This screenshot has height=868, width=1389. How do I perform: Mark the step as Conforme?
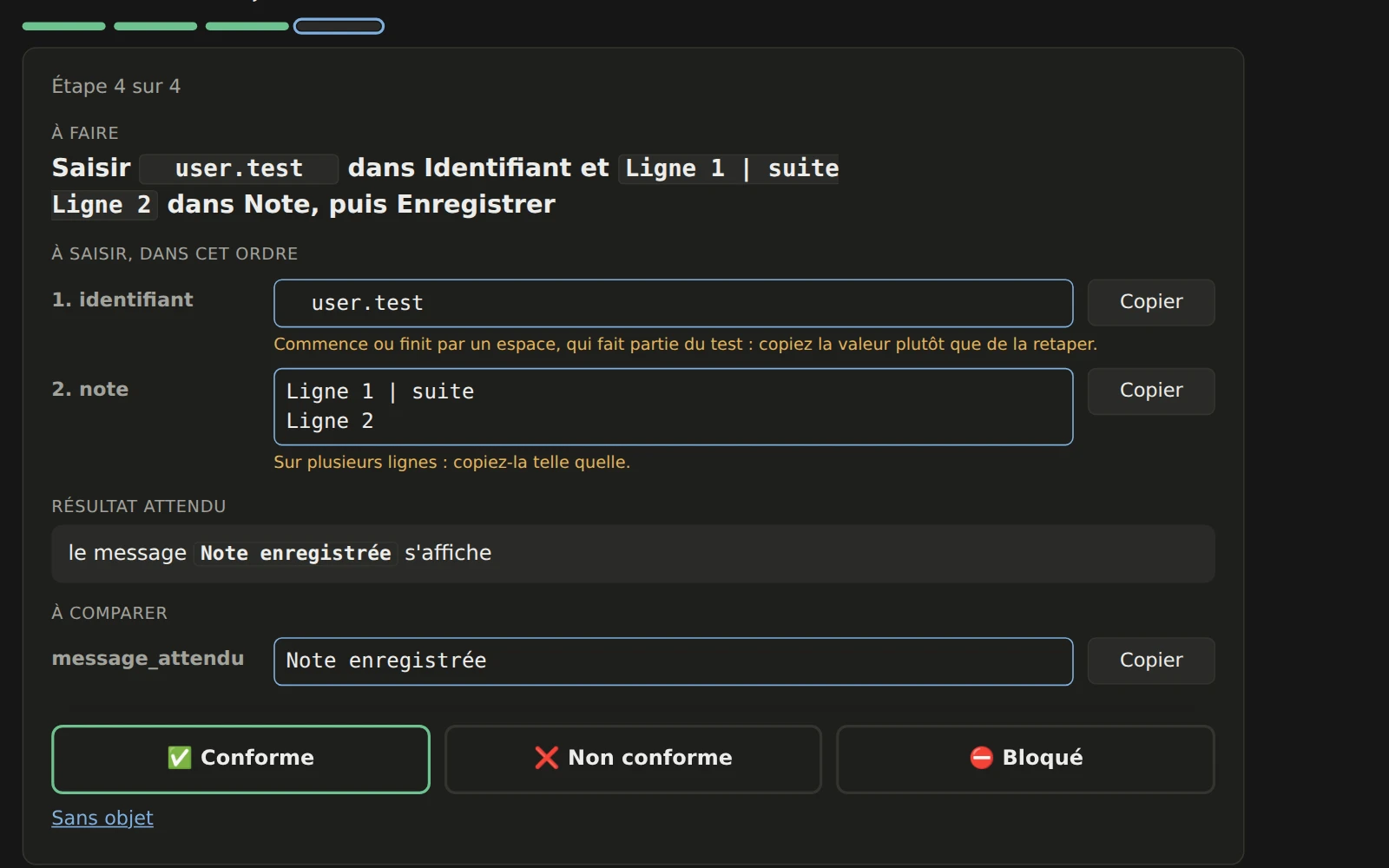pyautogui.click(x=240, y=759)
